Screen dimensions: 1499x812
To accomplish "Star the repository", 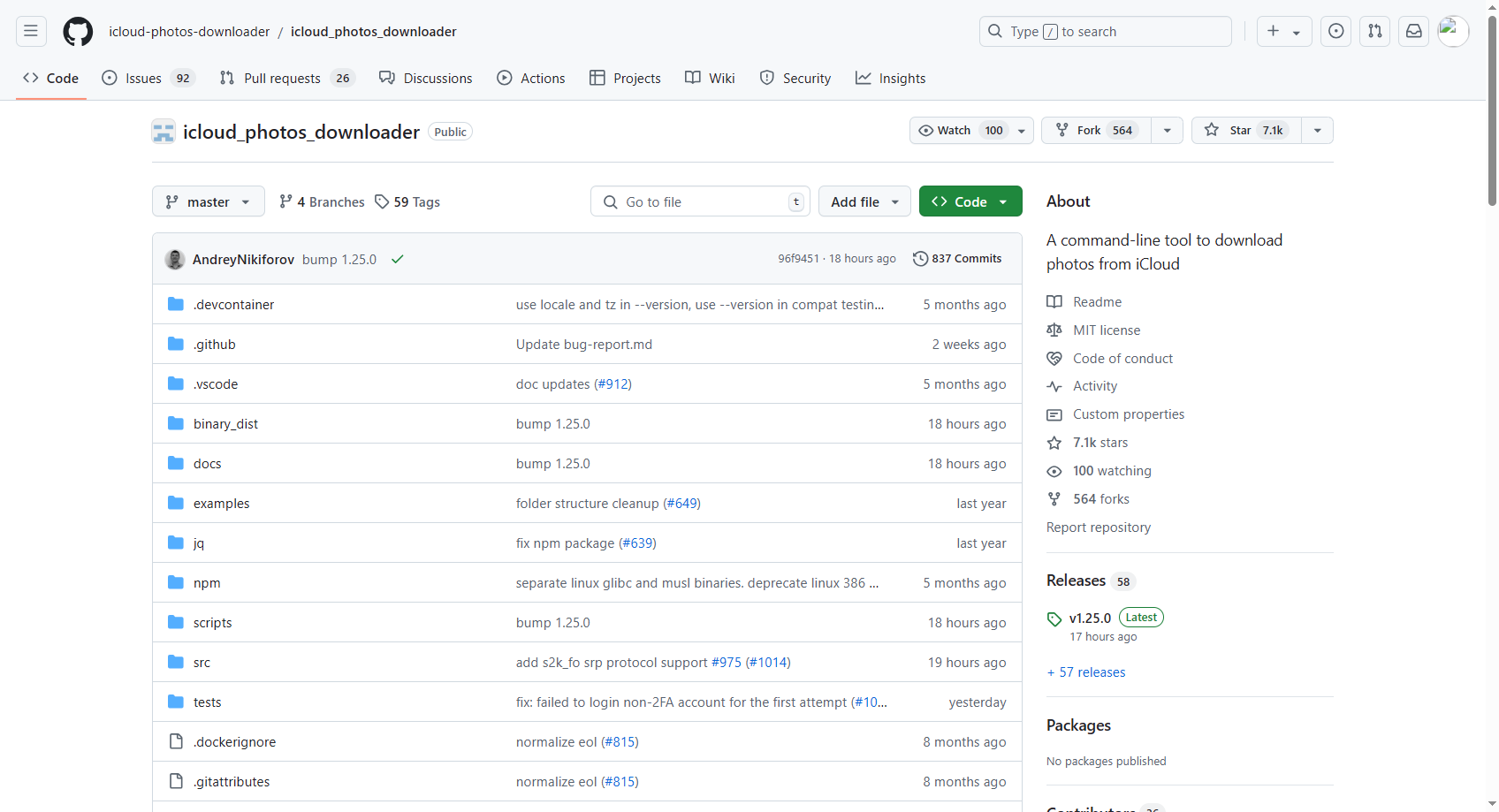I will click(x=1246, y=131).
